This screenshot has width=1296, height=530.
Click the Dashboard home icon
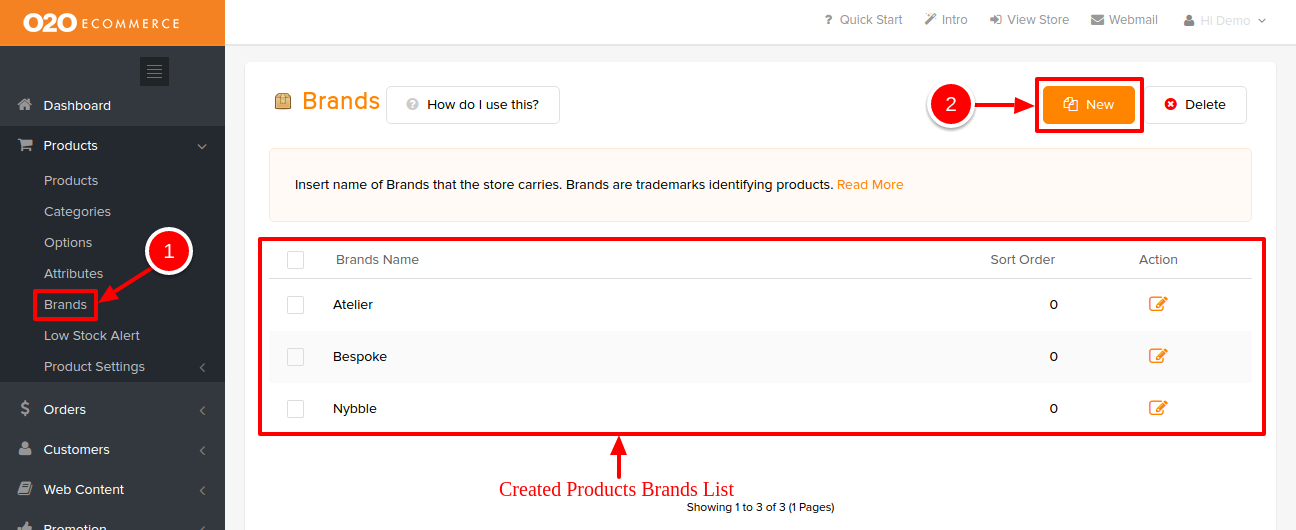[26, 105]
